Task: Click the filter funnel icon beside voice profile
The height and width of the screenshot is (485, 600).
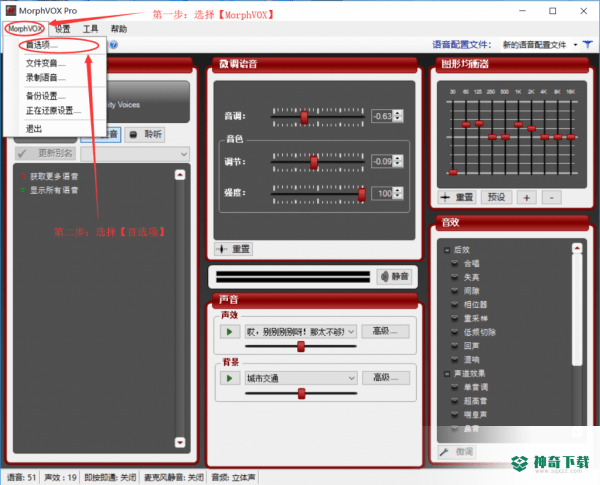Action: tap(587, 45)
